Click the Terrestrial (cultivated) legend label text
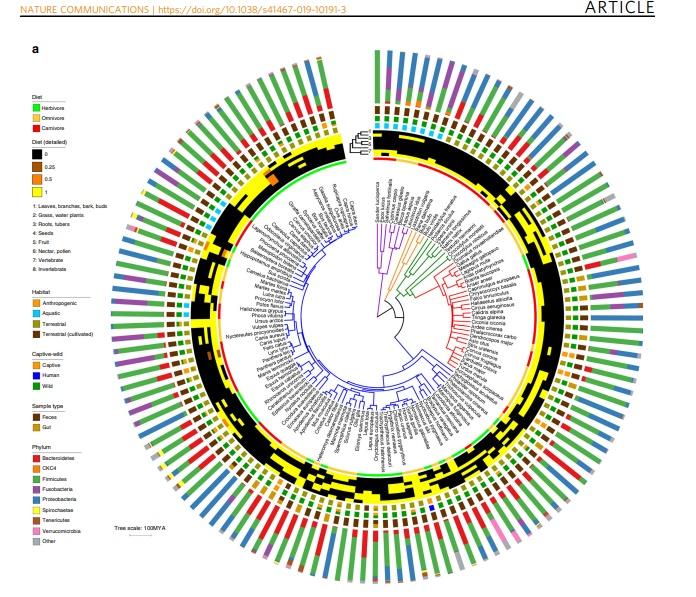Viewport: 696px width, 597px height. click(67, 334)
